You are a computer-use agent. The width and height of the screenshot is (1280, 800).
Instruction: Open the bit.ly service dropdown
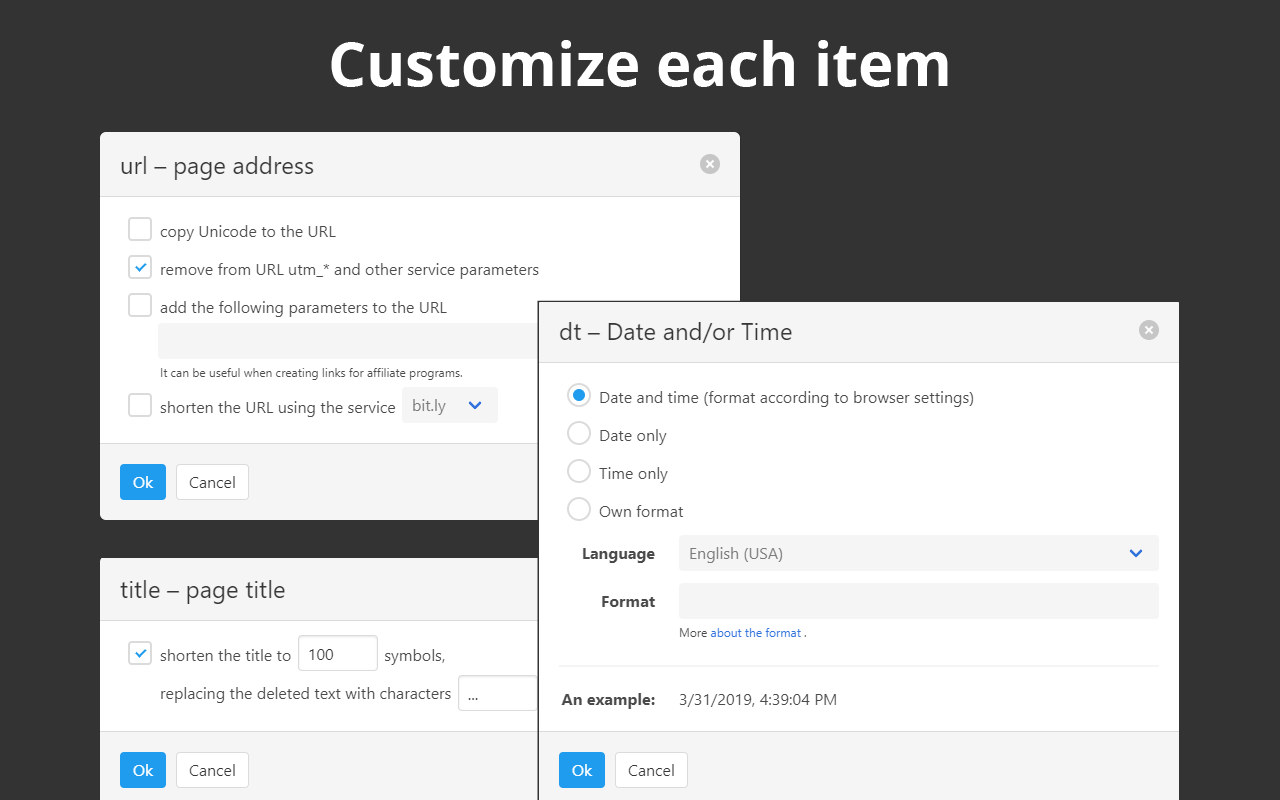coord(449,406)
